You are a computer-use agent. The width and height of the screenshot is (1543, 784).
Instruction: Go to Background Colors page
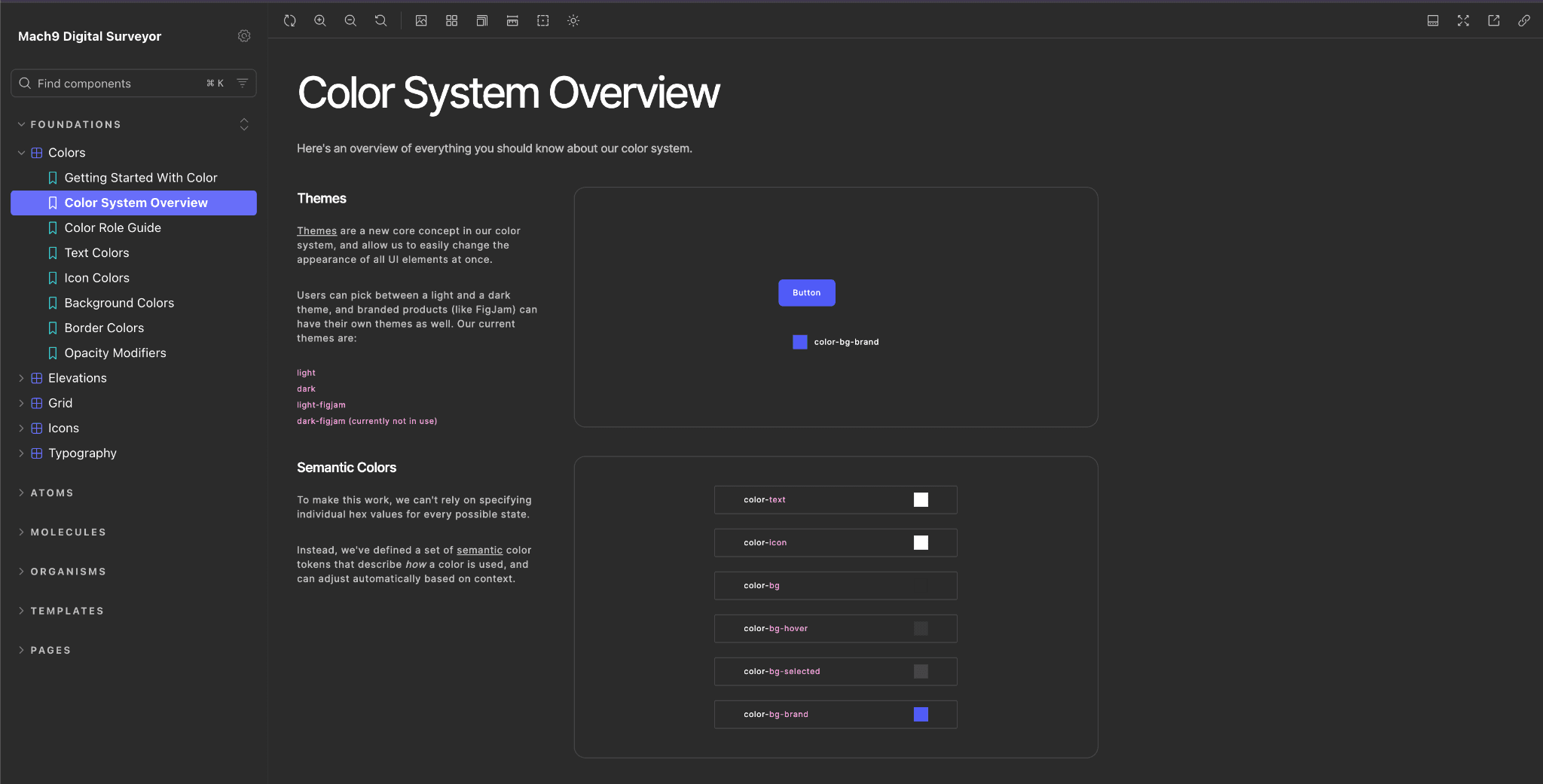[x=133, y=303]
